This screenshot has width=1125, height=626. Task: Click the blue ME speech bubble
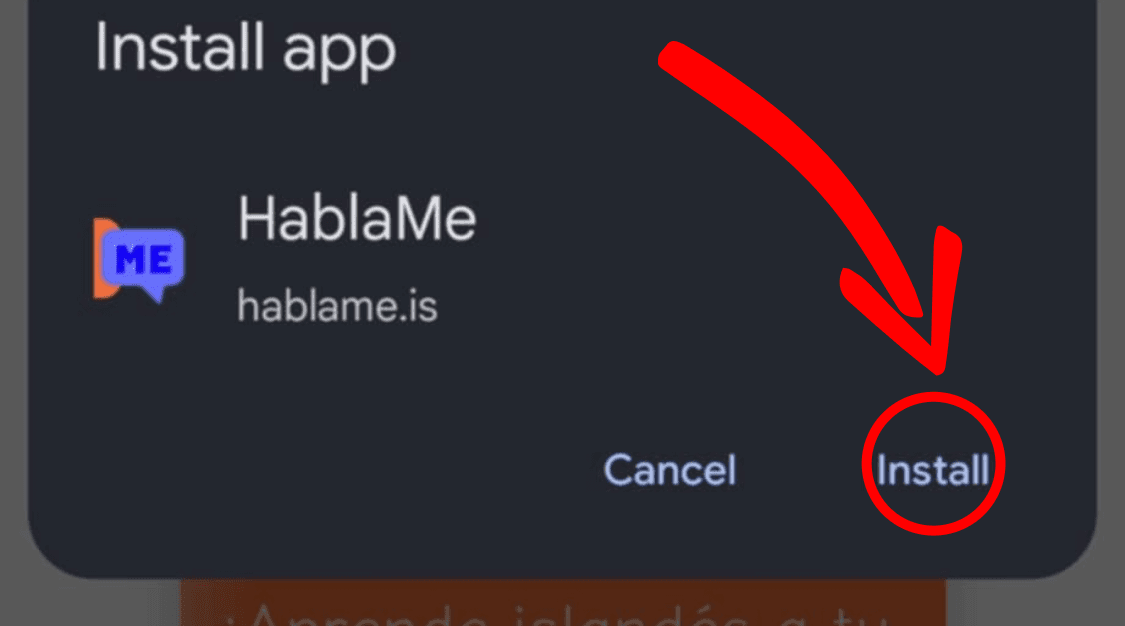(144, 259)
